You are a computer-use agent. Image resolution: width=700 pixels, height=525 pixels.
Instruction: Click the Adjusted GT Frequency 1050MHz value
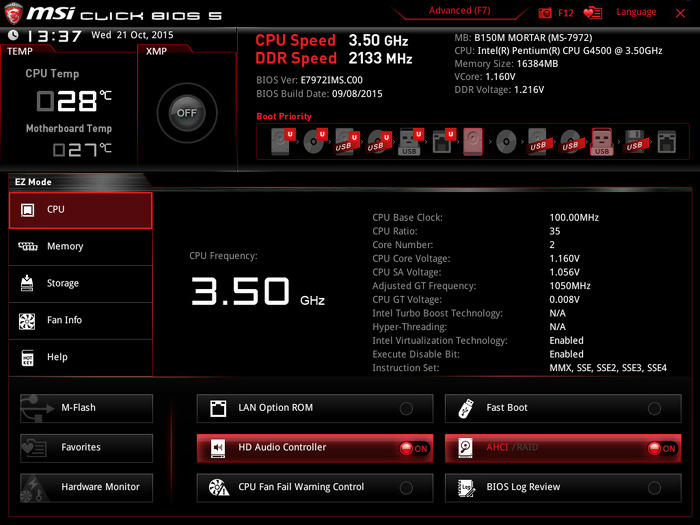pyautogui.click(x=570, y=286)
